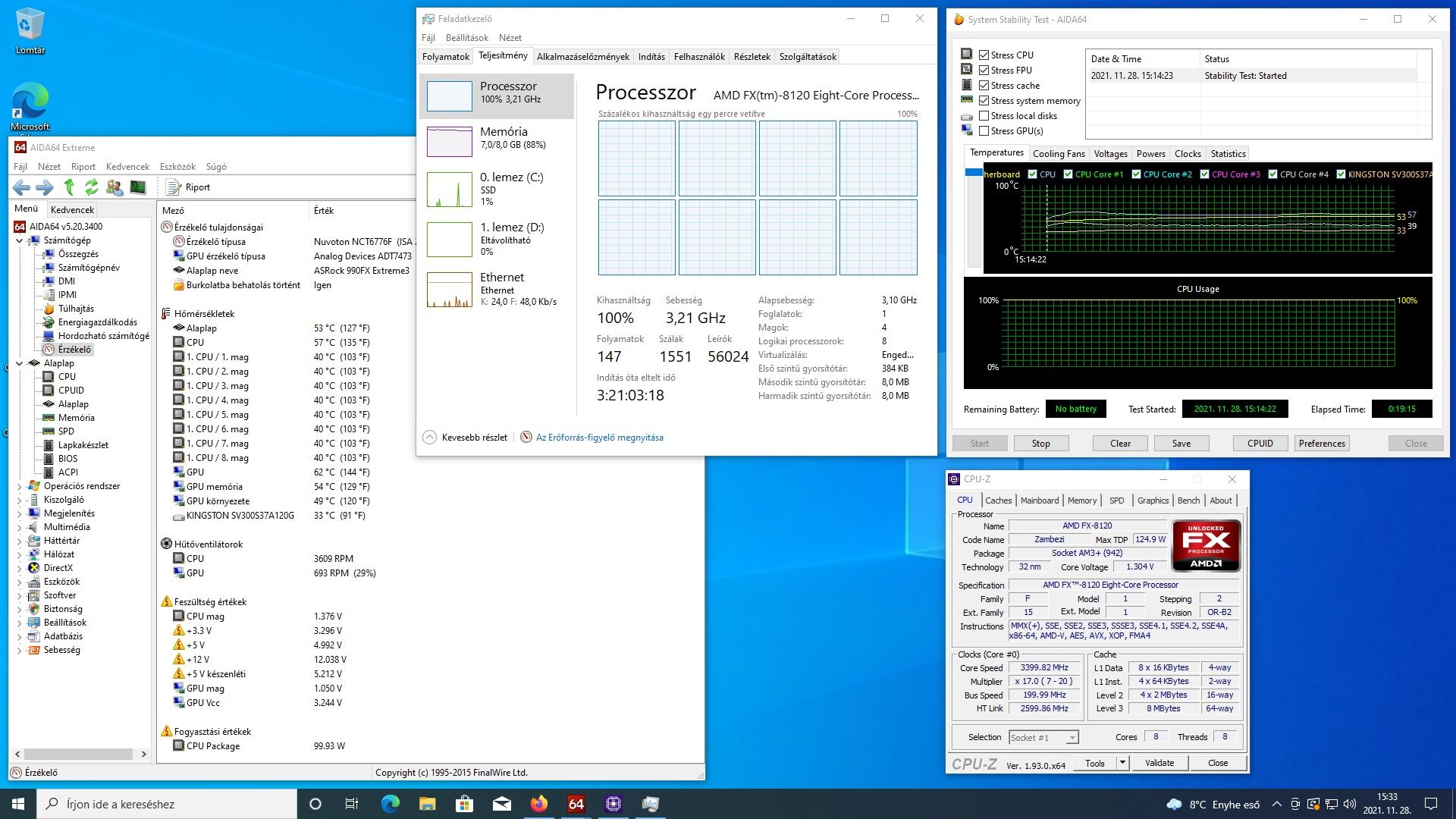1456x819 pixels.
Task: Click temperature graph vertical scroll slider
Action: point(973,173)
